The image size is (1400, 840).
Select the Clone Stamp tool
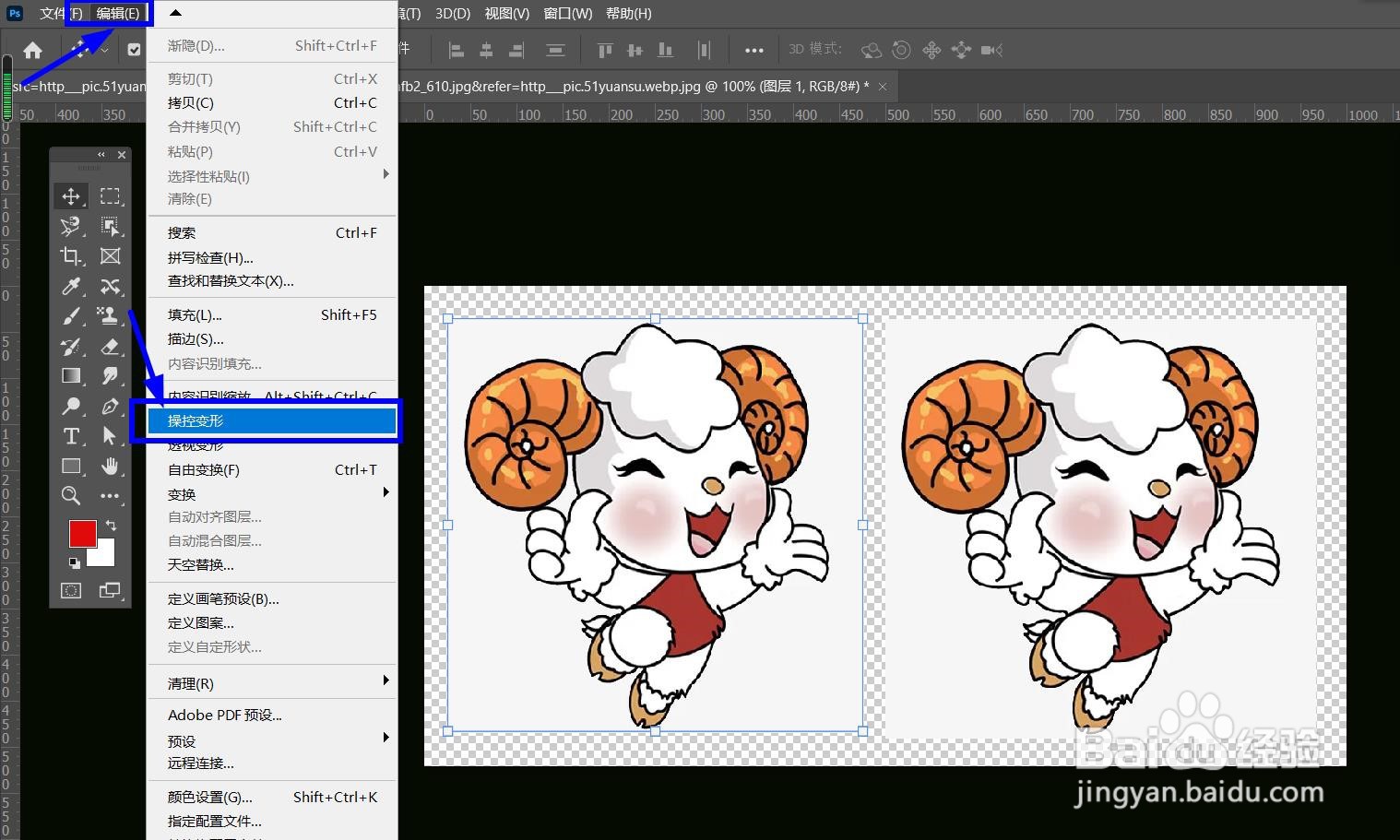111,316
